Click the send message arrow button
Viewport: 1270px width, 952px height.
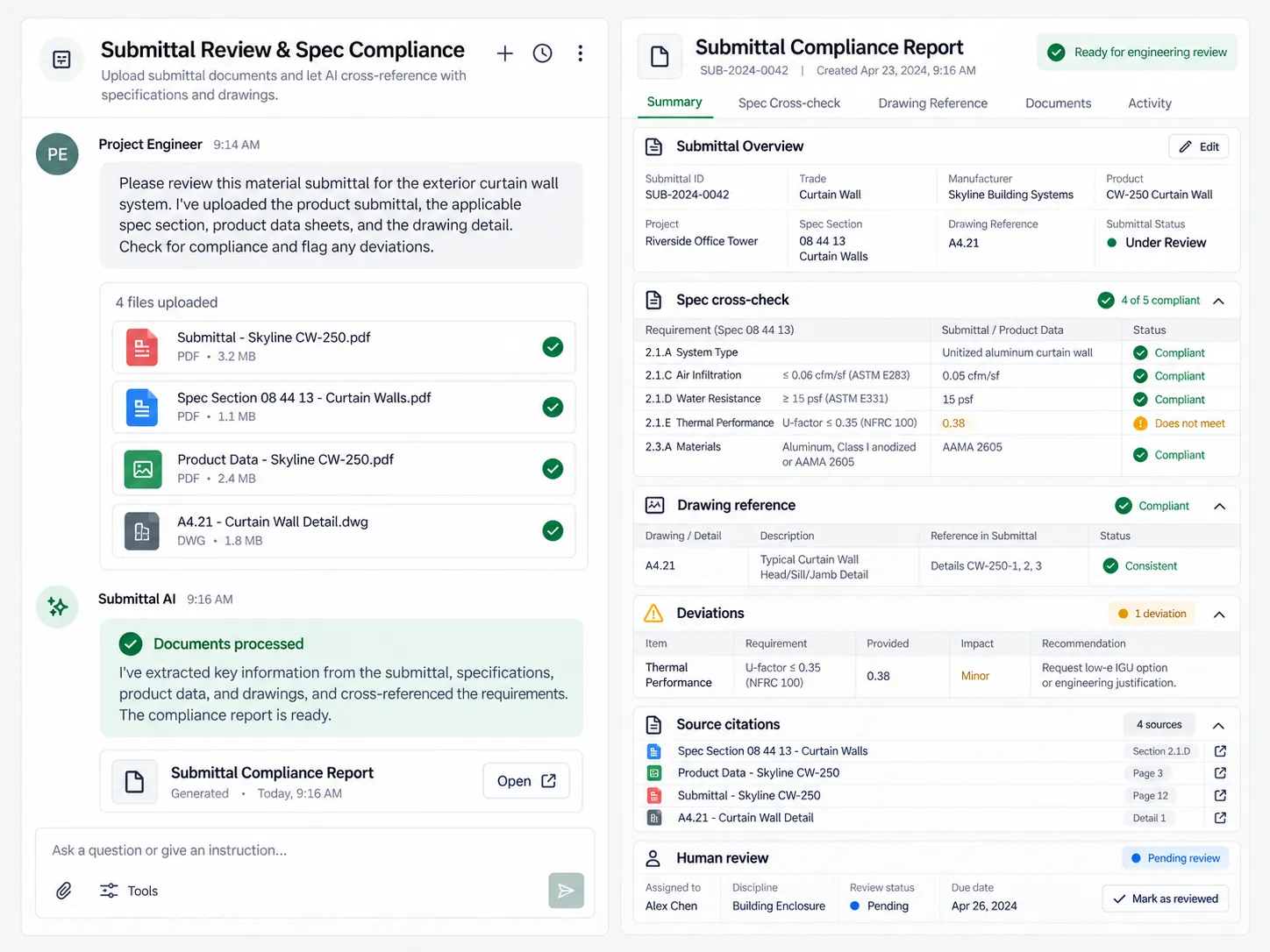pyautogui.click(x=567, y=891)
